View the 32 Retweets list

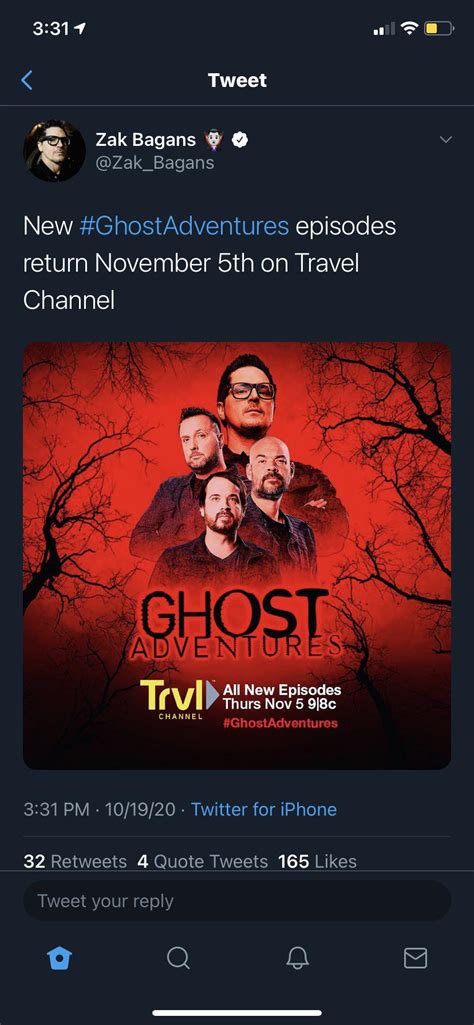[x=75, y=862]
